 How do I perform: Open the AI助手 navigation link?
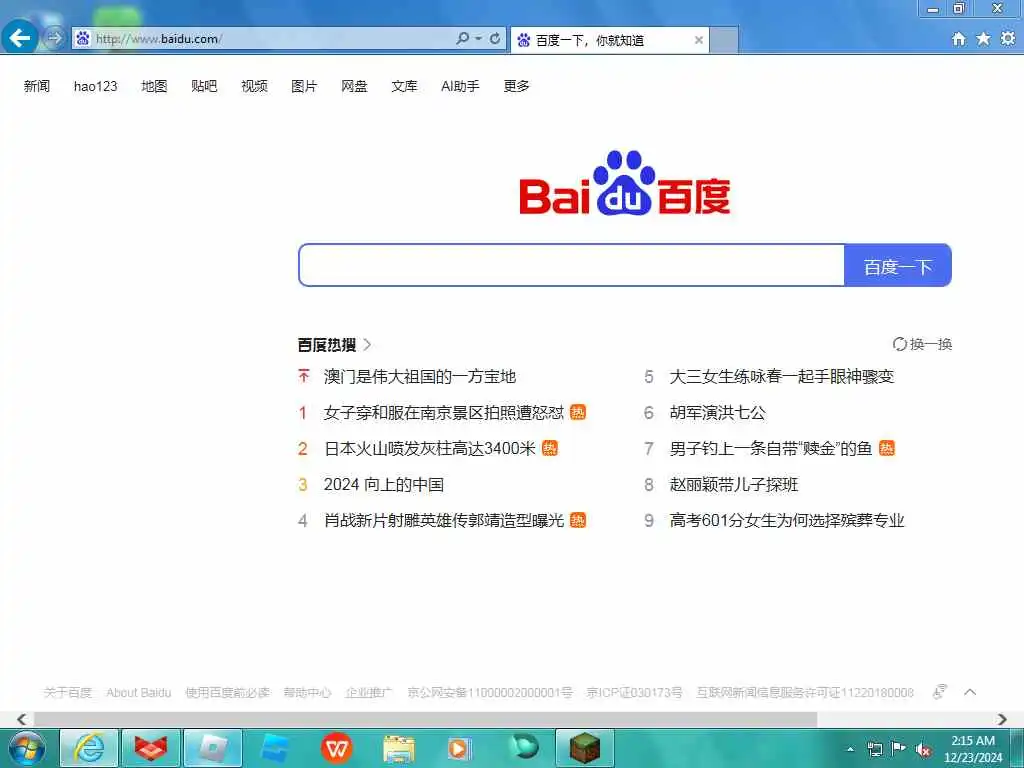tap(460, 86)
